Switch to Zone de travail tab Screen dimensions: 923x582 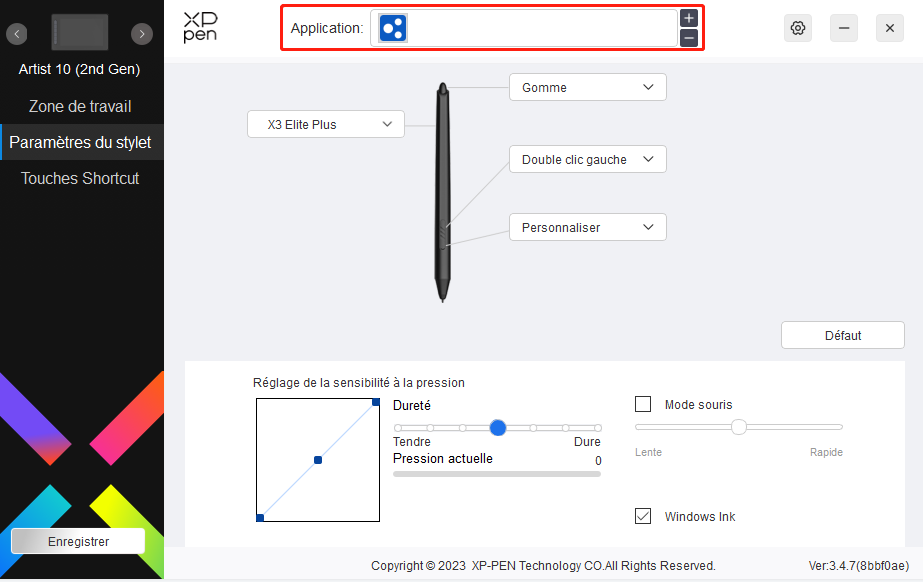(80, 107)
